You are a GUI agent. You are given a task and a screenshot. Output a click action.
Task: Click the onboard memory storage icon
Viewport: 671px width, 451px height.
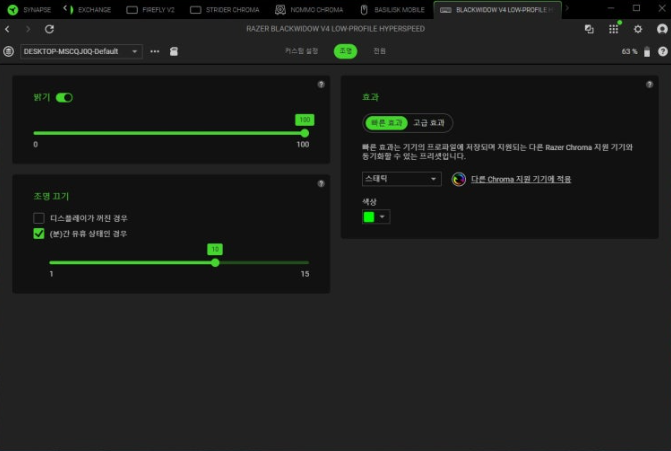point(173,51)
